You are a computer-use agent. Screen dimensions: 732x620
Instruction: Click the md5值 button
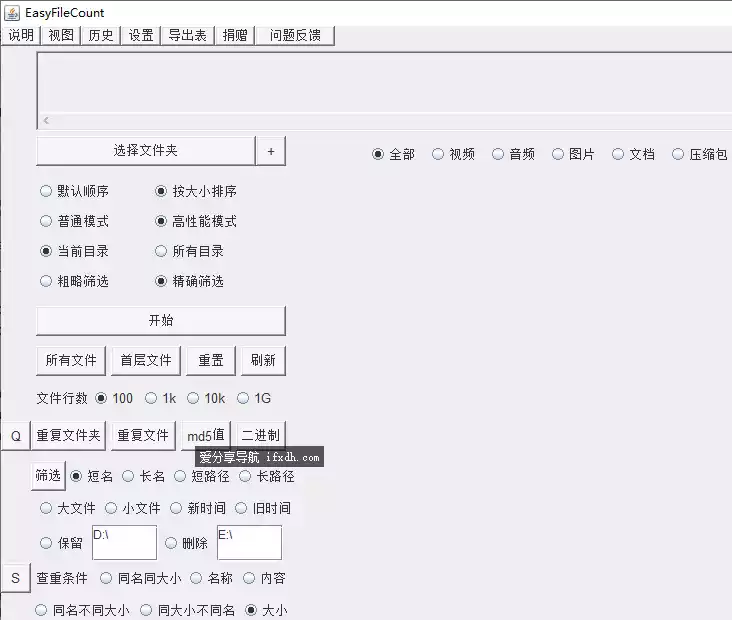click(x=206, y=435)
